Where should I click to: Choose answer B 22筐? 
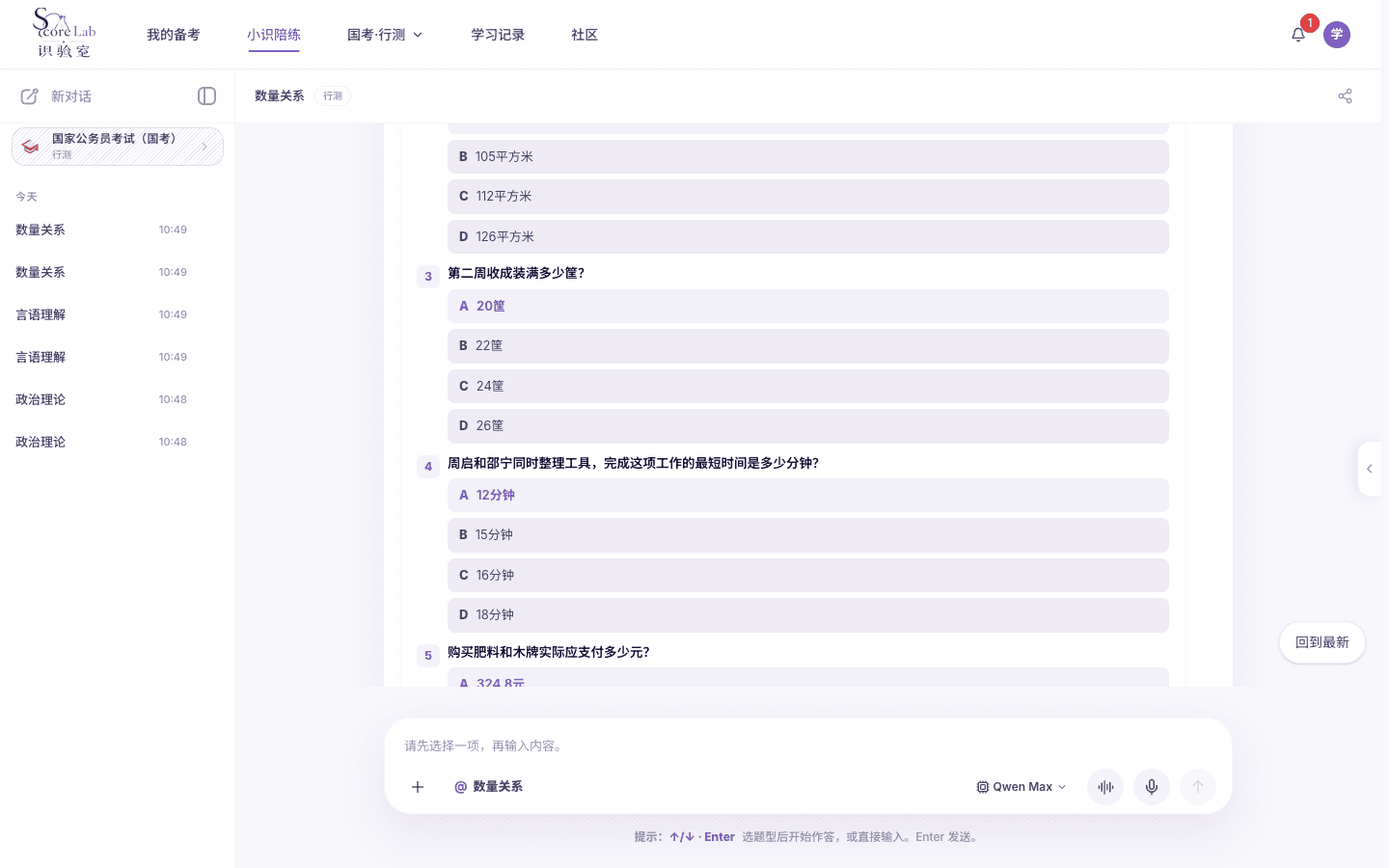click(x=808, y=346)
